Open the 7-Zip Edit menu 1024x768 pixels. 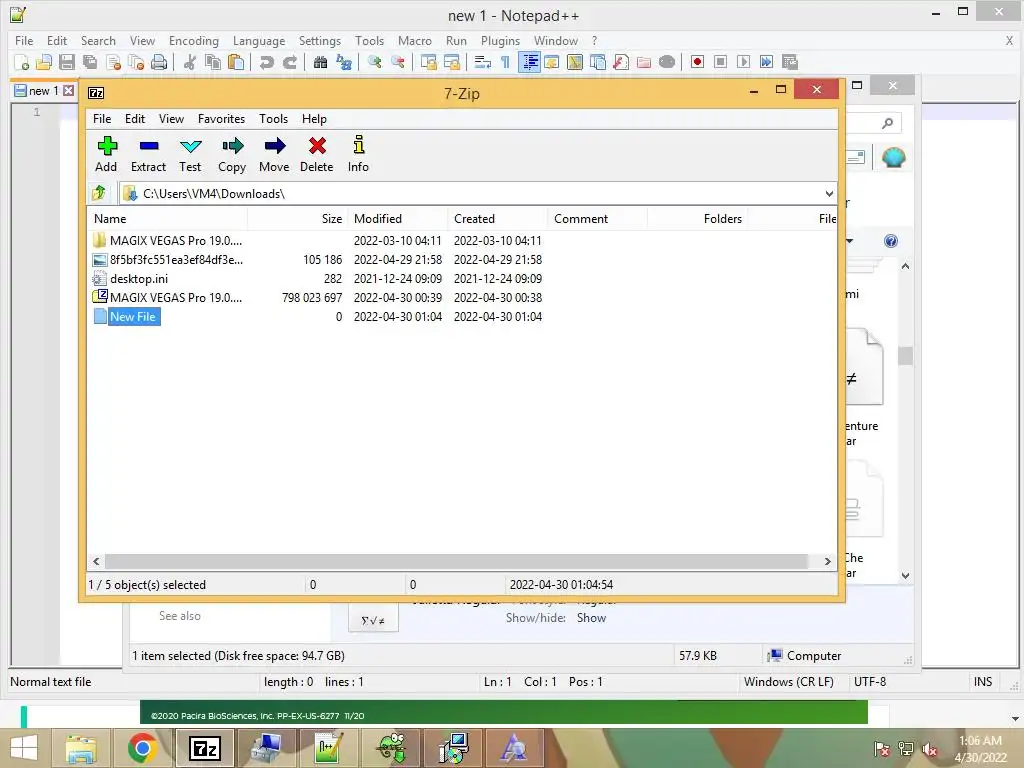point(135,119)
